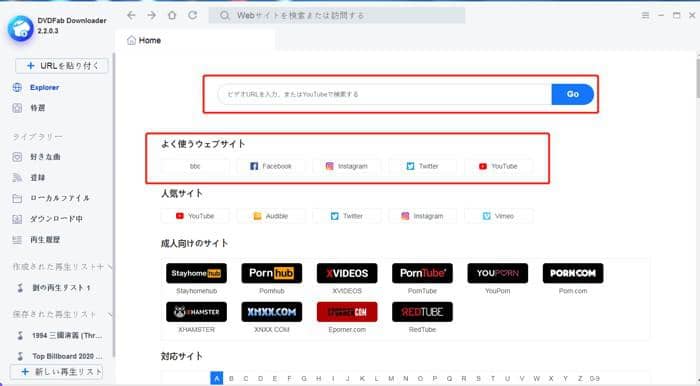Collapse the 作成された再生リスト section

click(110, 267)
